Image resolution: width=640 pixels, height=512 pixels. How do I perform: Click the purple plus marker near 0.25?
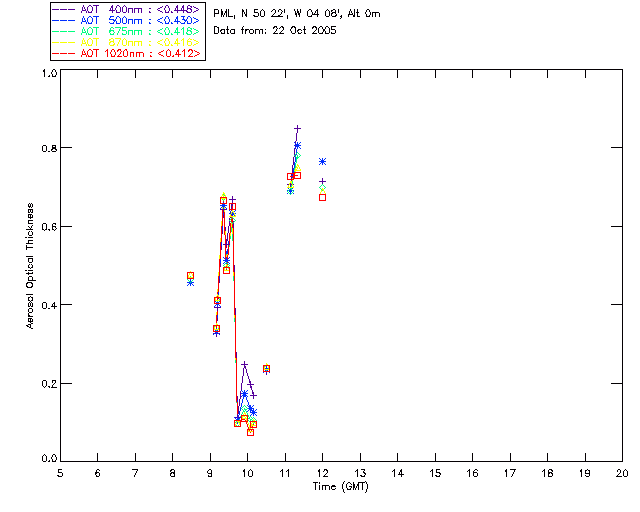tap(244, 364)
